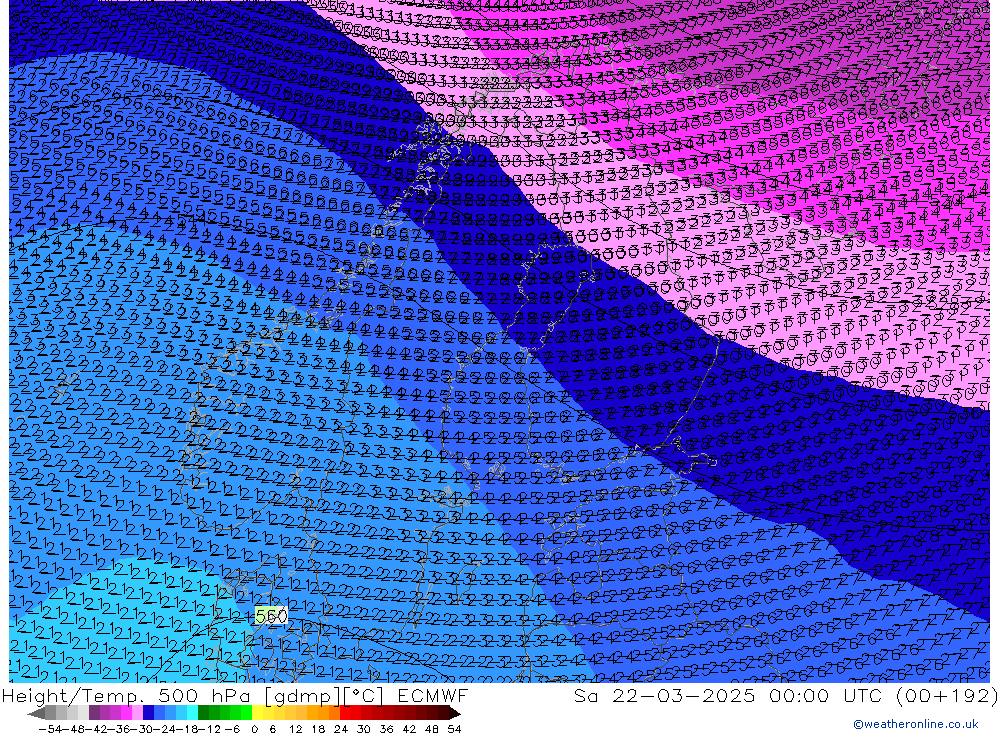Viewport: 1000px width, 733px height.
Task: Pick the bright red legend swatch at 24
Action: click(344, 713)
